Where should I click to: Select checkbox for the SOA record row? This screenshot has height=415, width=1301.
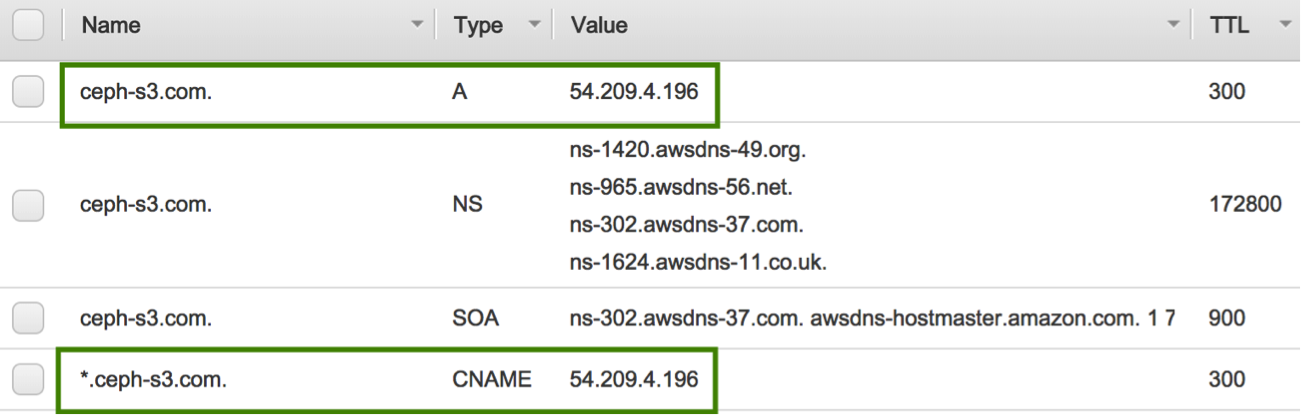(x=28, y=318)
